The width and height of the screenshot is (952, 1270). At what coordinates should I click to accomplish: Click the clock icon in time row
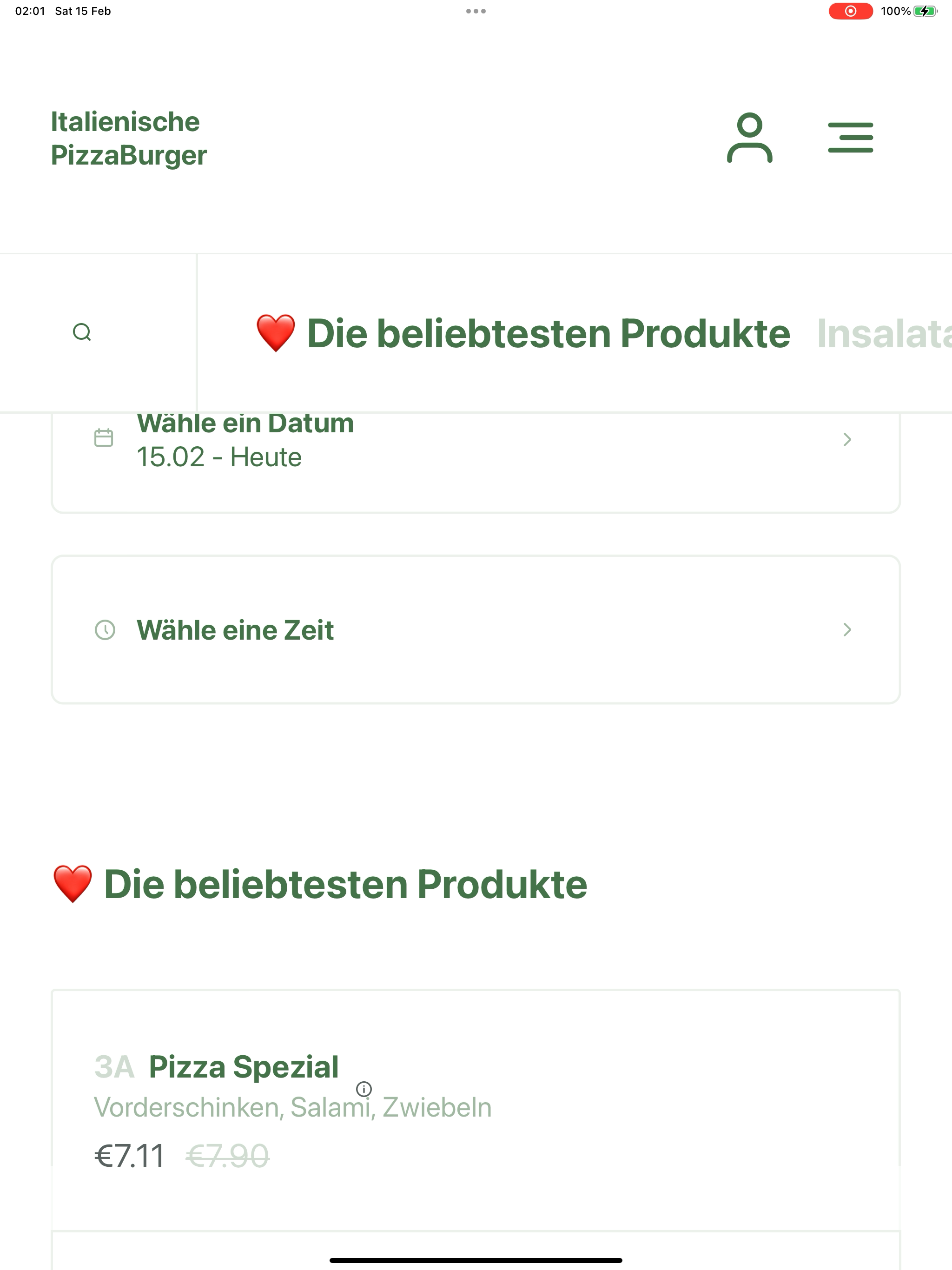(105, 629)
